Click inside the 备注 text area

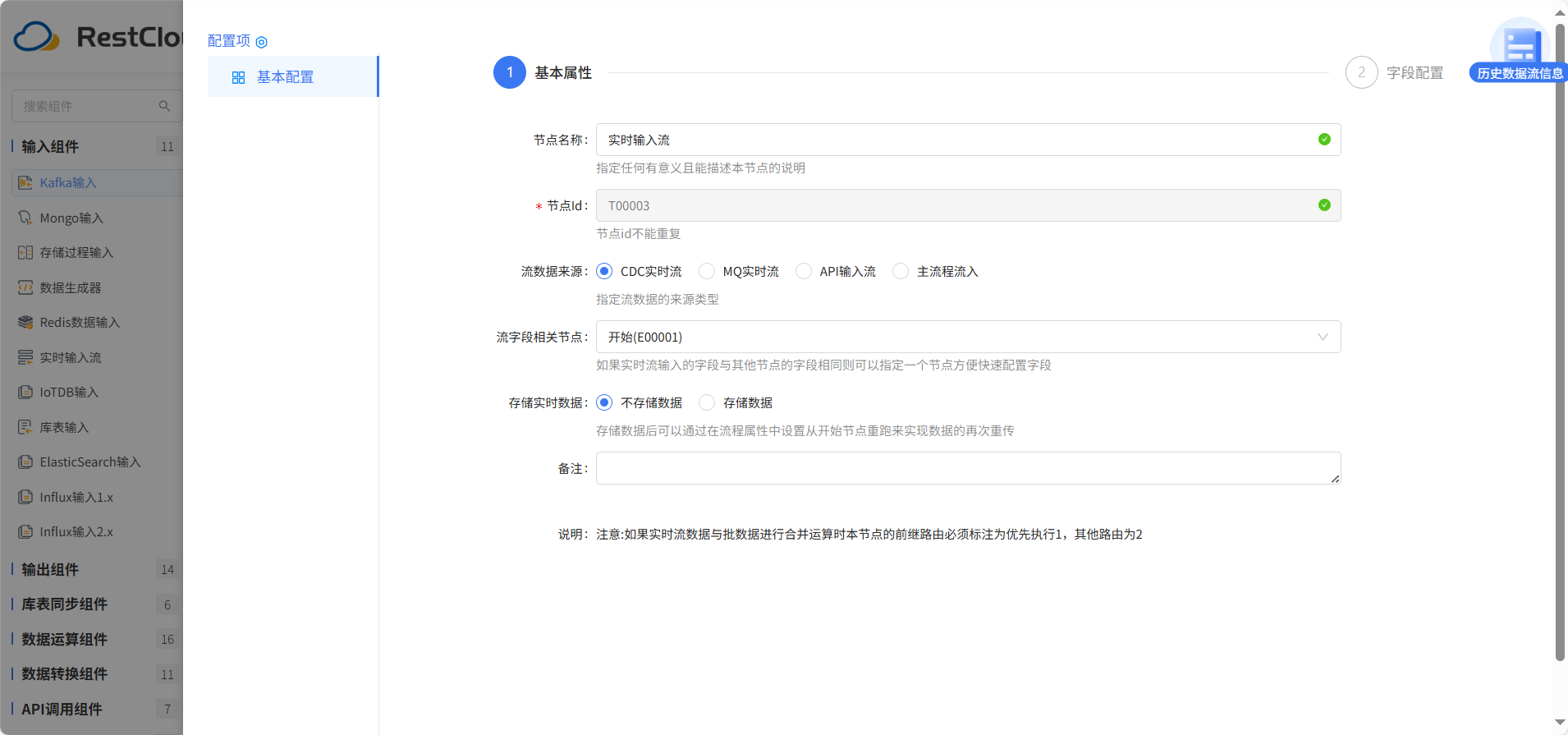(x=967, y=468)
